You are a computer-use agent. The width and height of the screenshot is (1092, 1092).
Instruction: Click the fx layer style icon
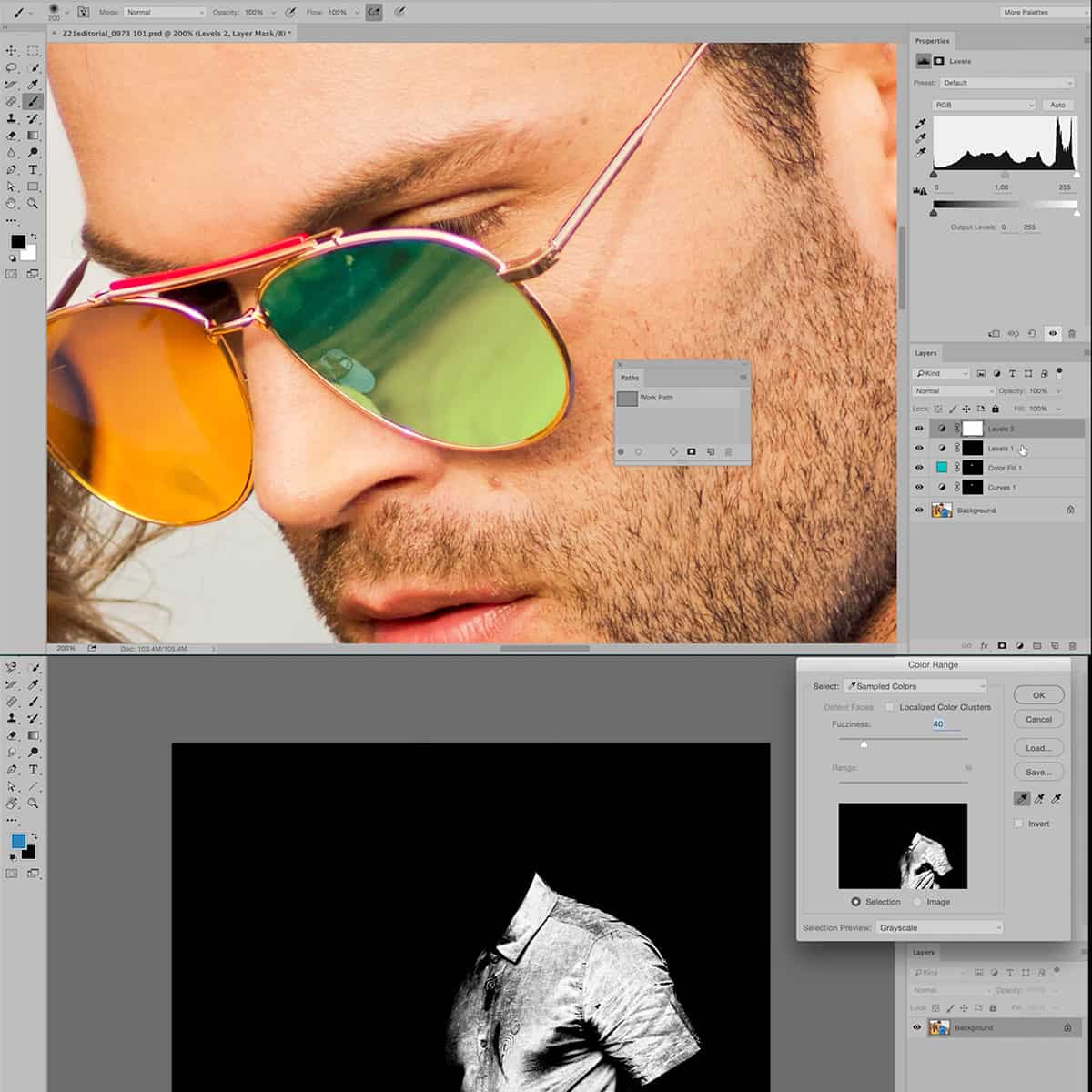[x=985, y=645]
